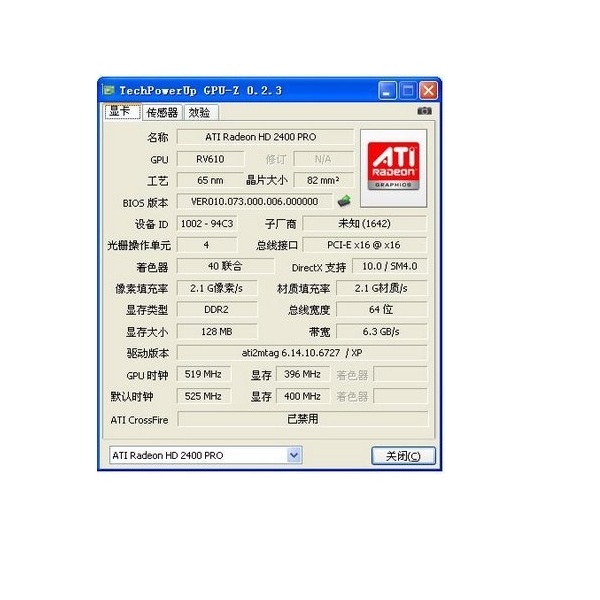Click the GPU clock 519 MHz value
Image resolution: width=600 pixels, height=600 pixels.
(x=204, y=374)
